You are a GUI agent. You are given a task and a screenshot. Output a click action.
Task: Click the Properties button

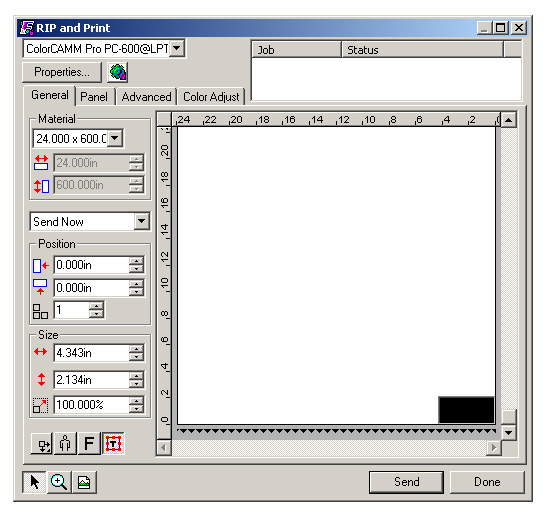(62, 72)
